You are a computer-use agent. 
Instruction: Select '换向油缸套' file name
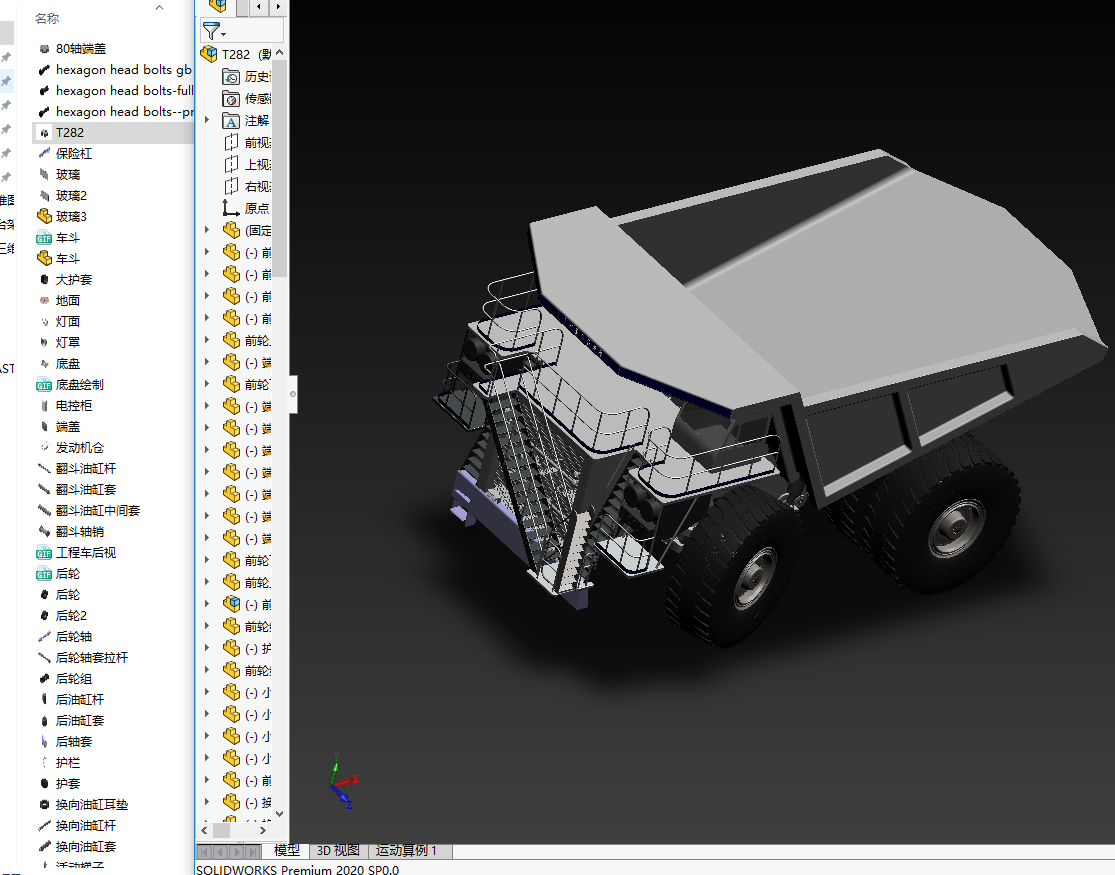(86, 847)
